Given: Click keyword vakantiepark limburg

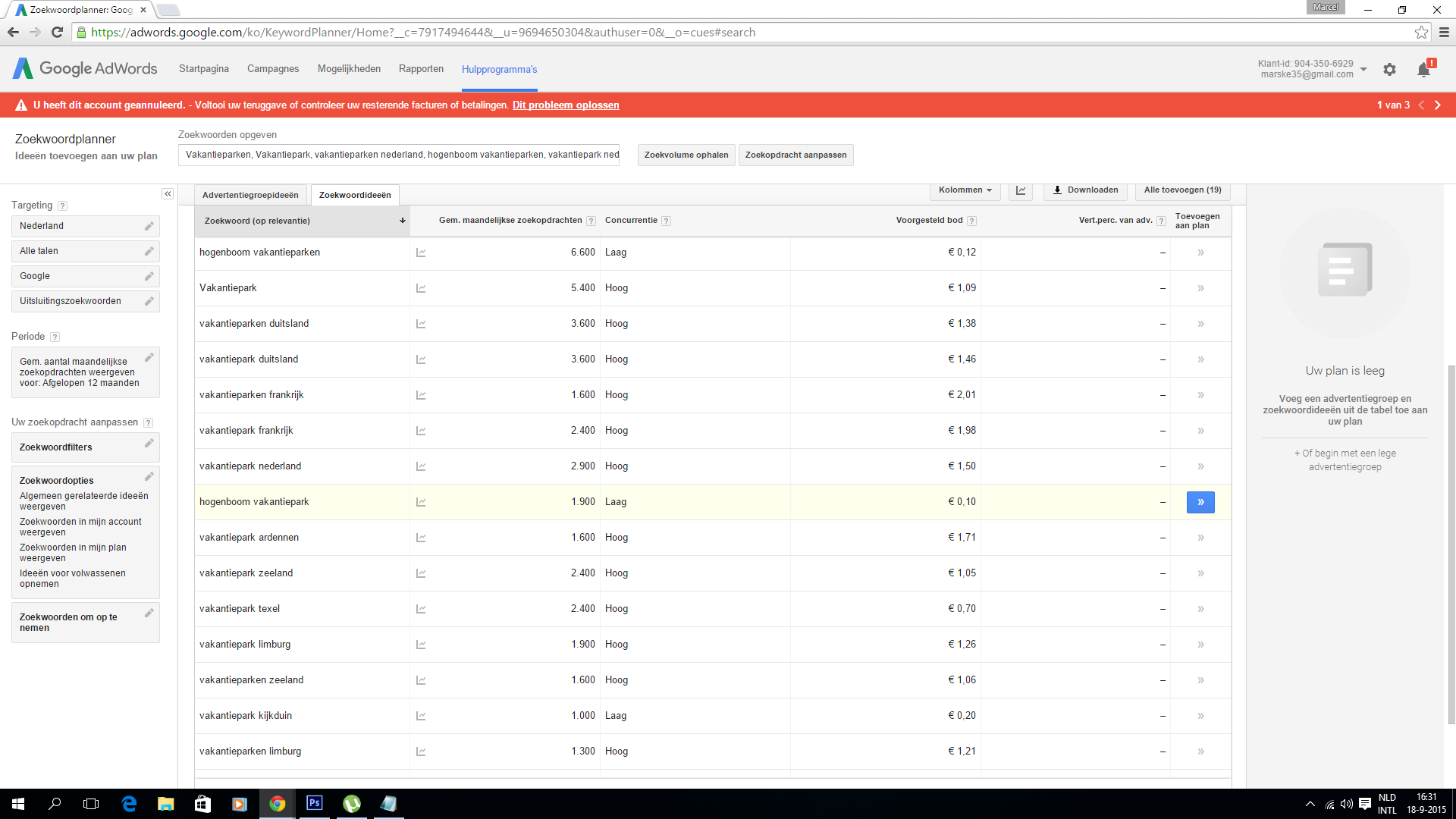Looking at the screenshot, I should click(245, 645).
